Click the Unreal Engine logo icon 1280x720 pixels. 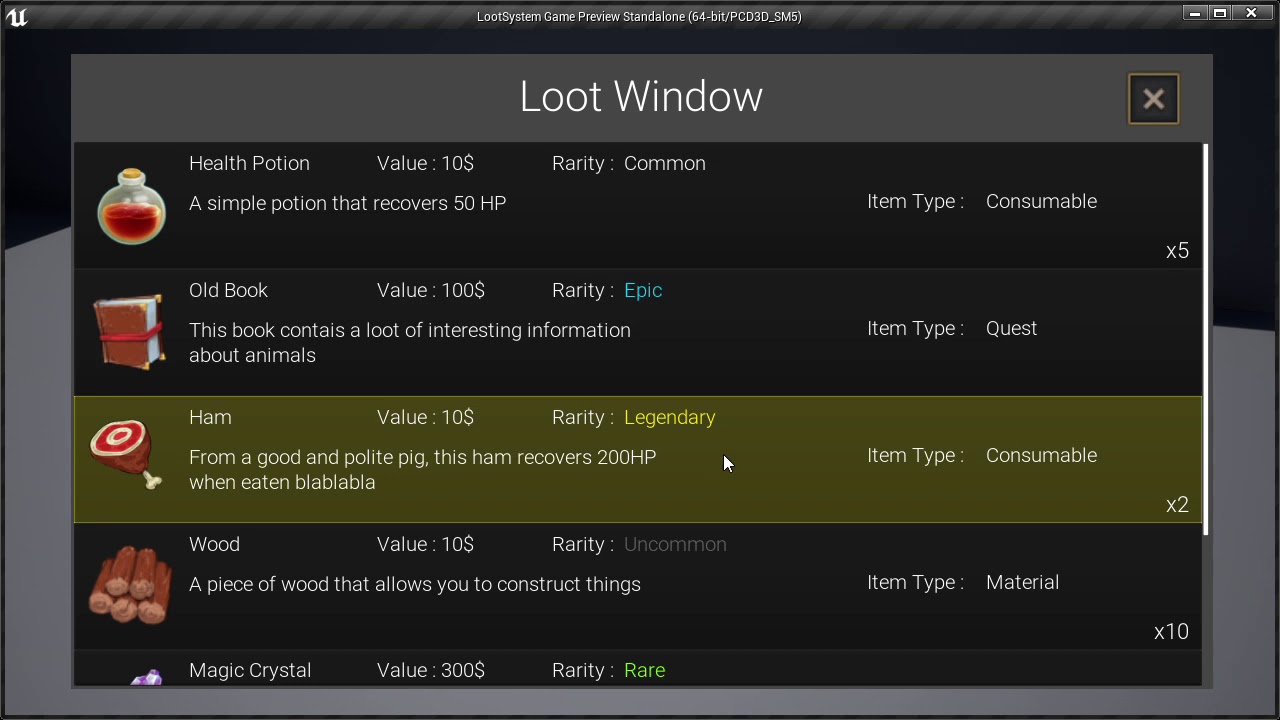(x=17, y=16)
